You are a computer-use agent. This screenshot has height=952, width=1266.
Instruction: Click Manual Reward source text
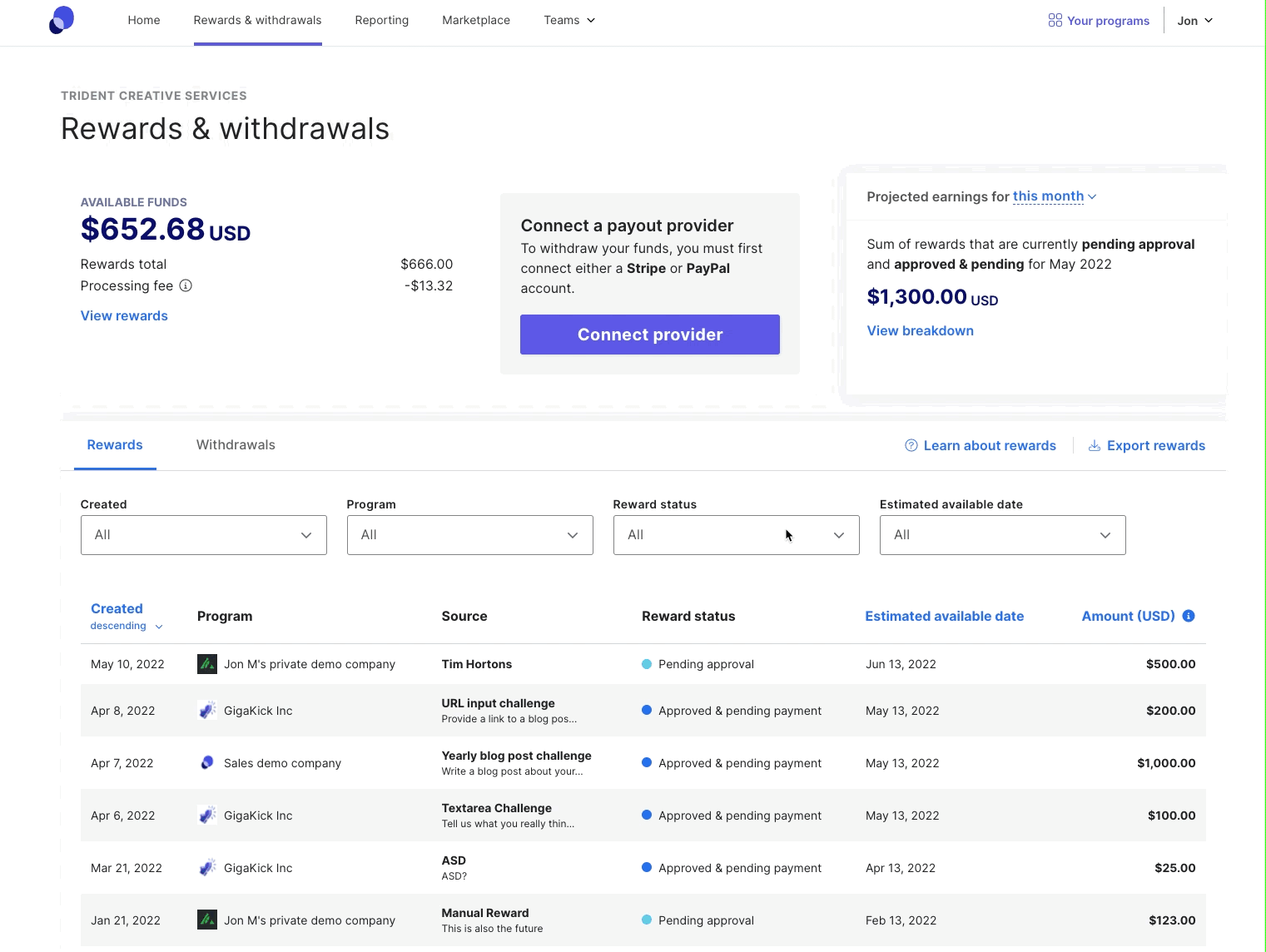coord(485,913)
